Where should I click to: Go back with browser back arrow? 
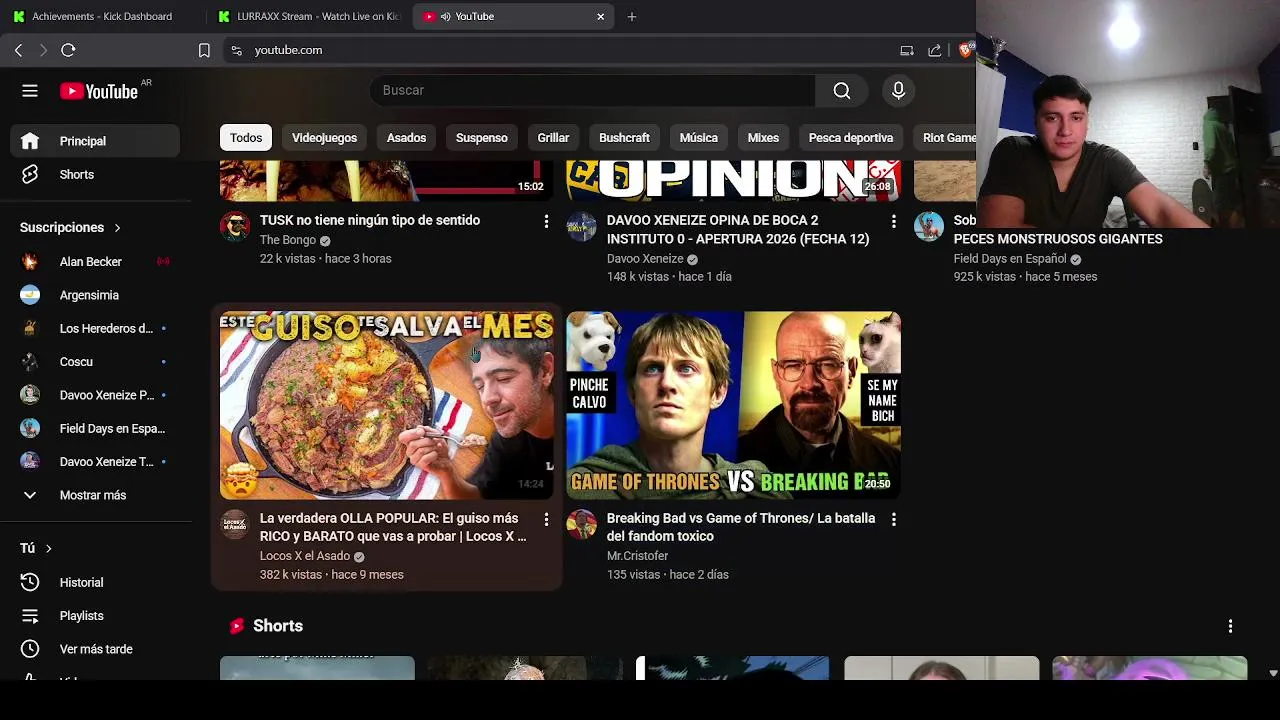pyautogui.click(x=18, y=50)
